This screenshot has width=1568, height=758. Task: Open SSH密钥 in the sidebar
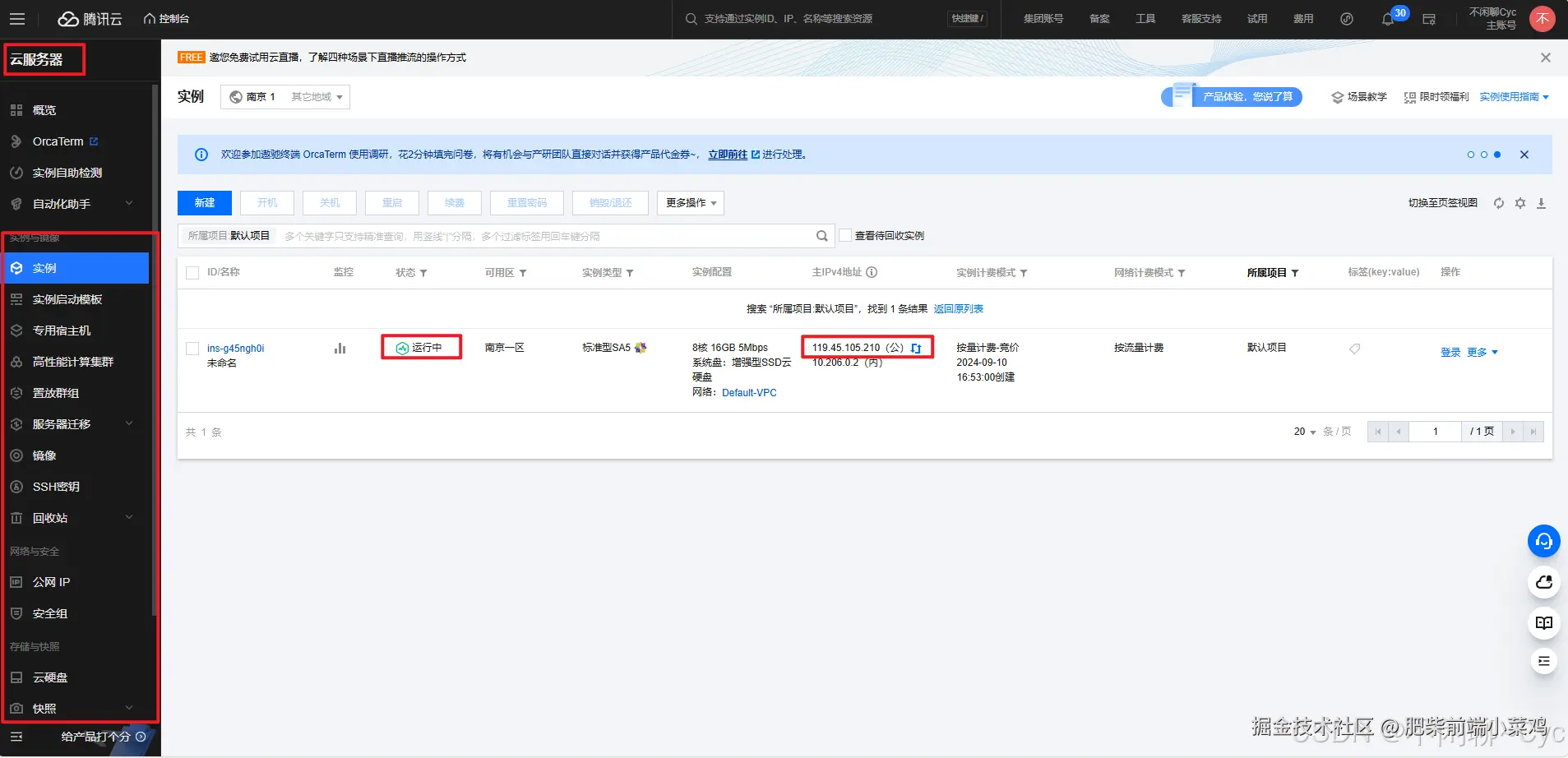(56, 487)
